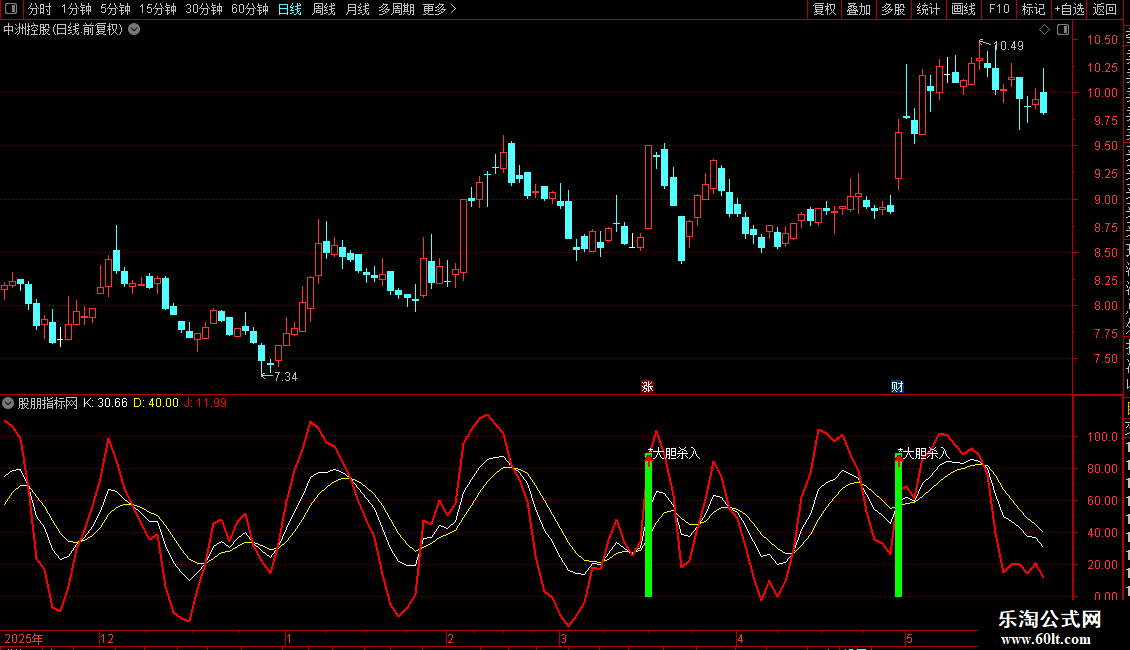Select the 日线 daily period

point(290,9)
